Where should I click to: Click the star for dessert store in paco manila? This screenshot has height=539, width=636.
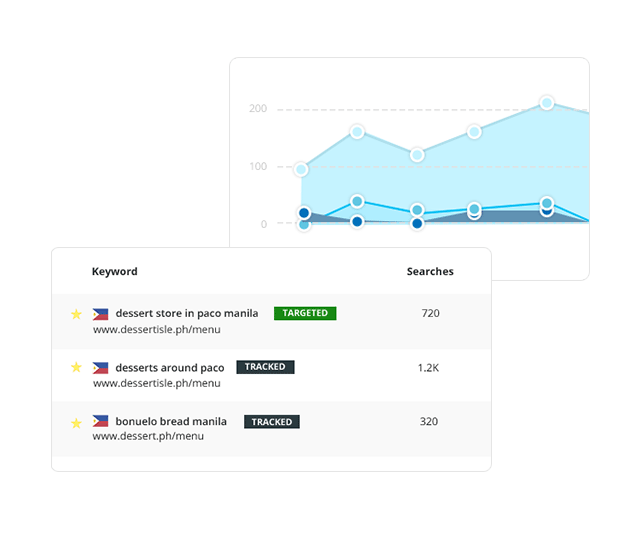pos(76,314)
